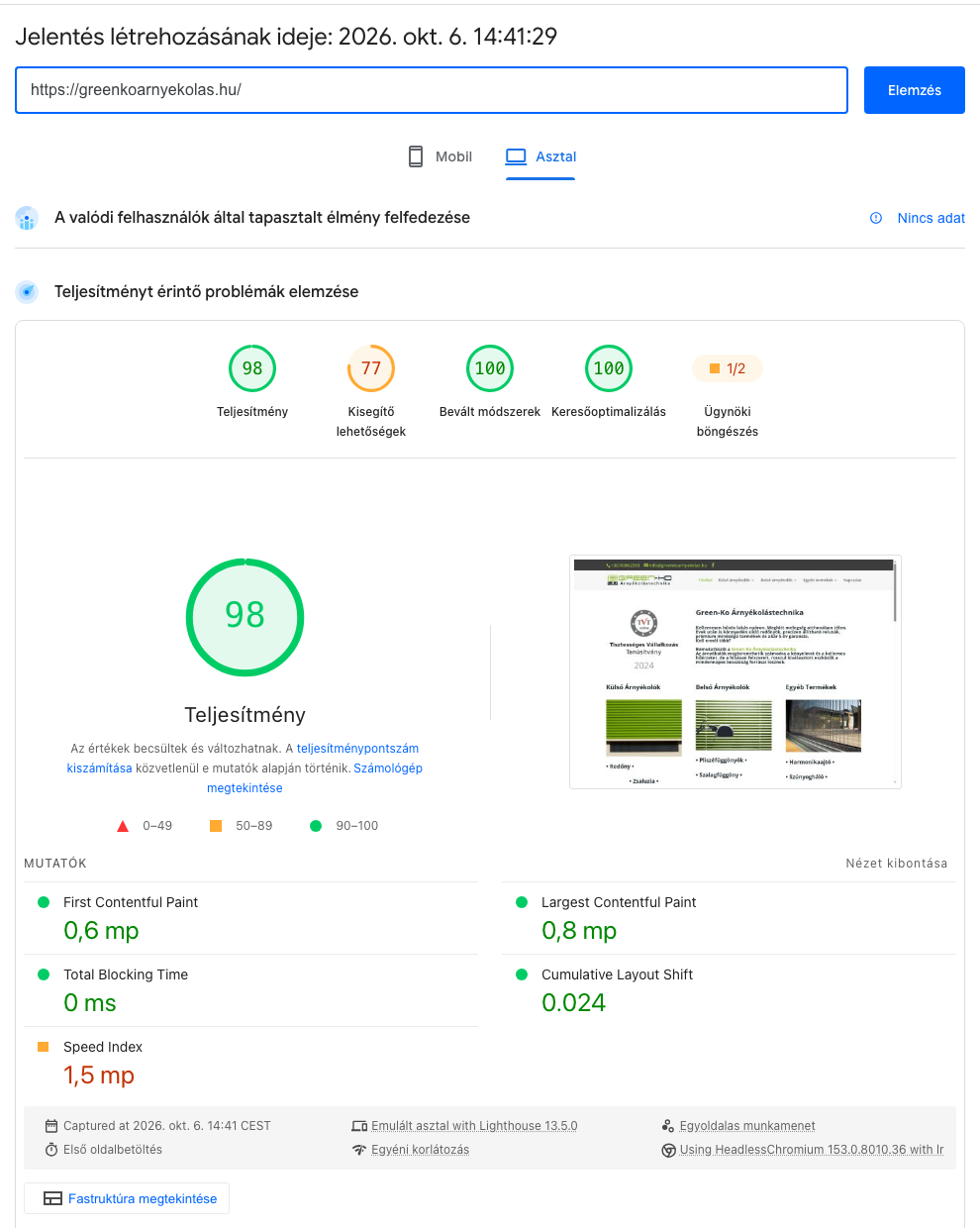Switch to the Mobil tab
980x1228 pixels.
441,156
